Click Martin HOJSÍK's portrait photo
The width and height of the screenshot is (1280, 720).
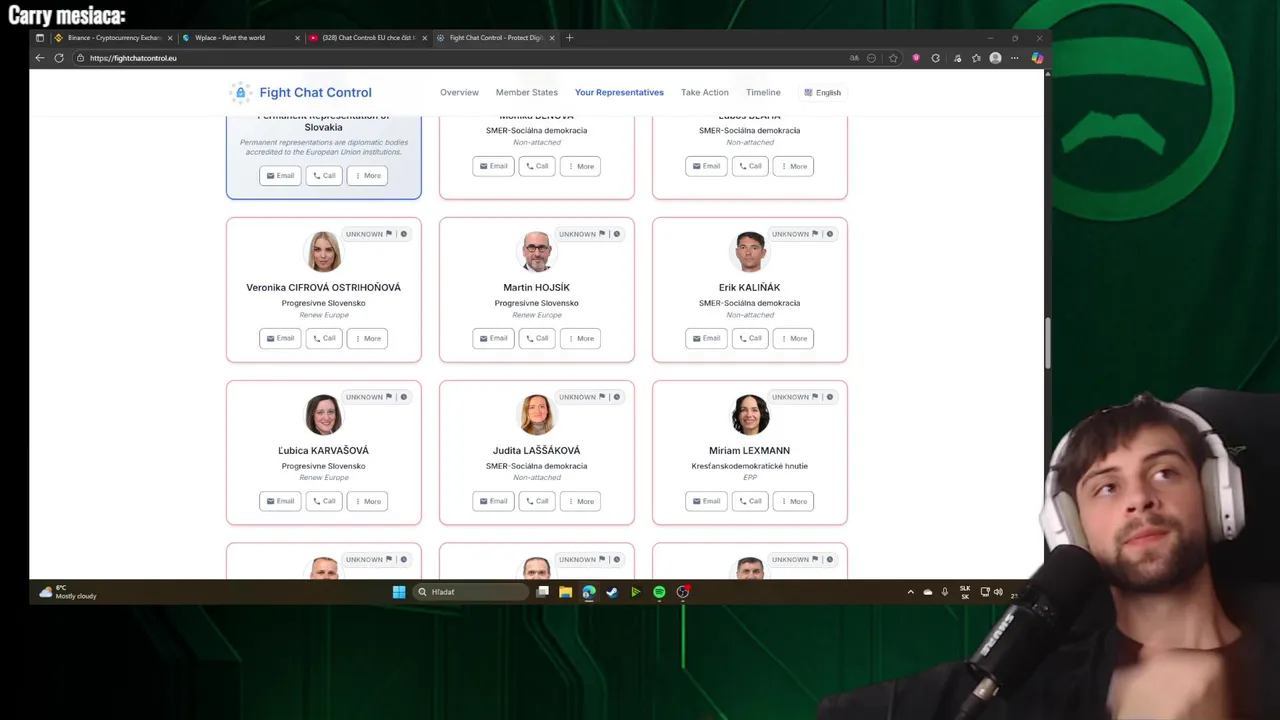click(x=537, y=251)
